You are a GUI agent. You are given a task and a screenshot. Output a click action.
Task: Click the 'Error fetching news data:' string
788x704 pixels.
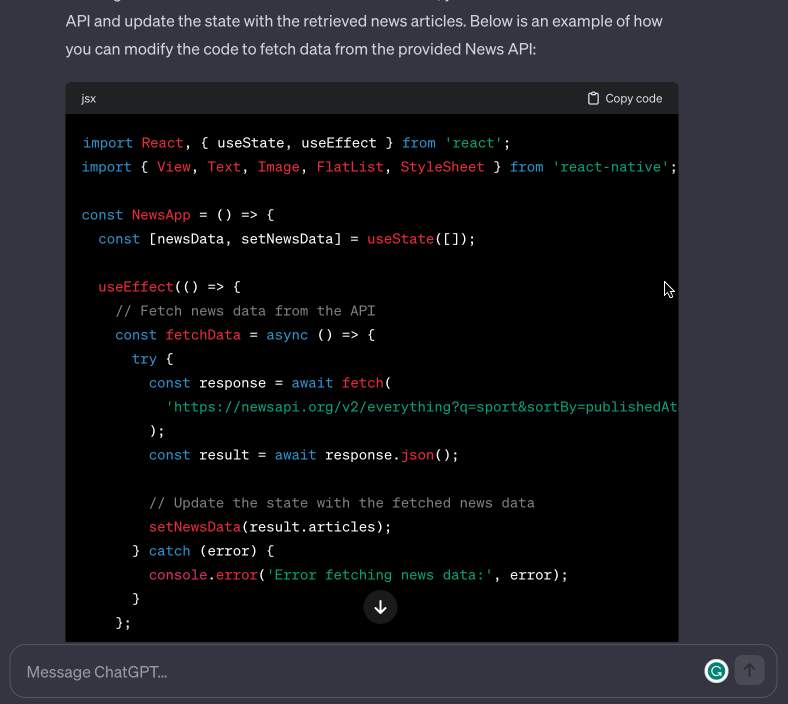point(379,575)
